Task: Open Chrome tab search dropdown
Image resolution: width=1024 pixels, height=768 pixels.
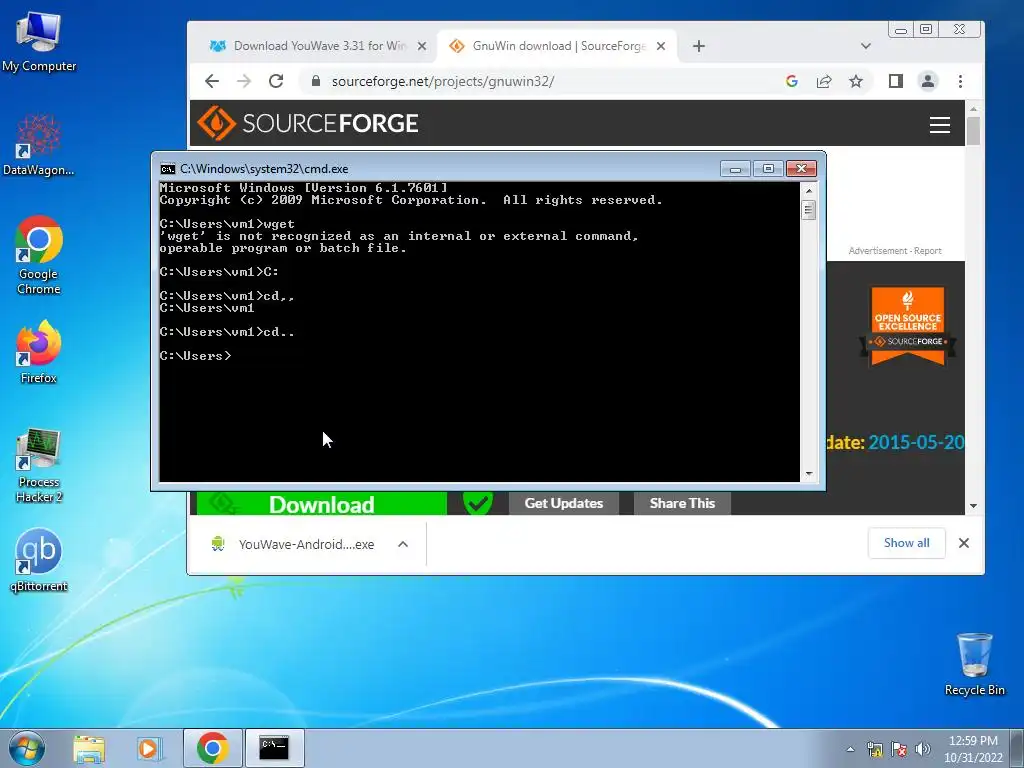Action: tap(866, 46)
